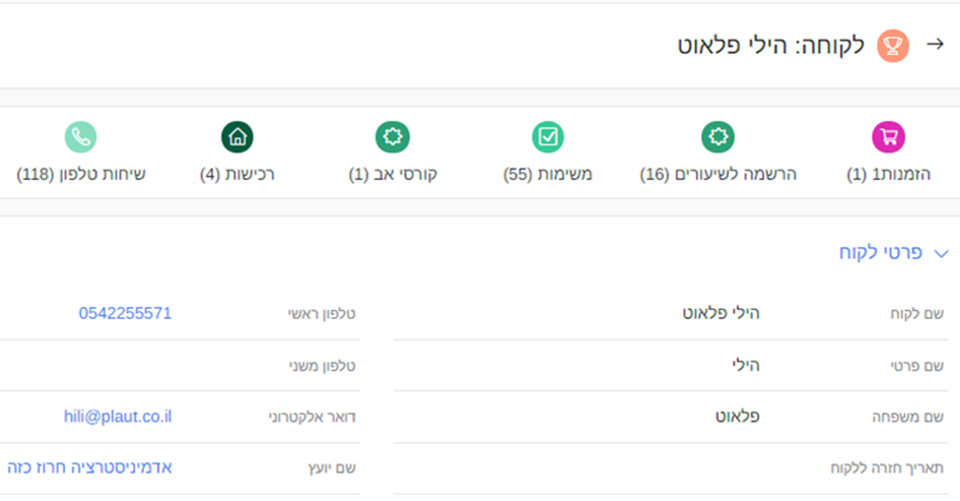Collapse section using the פרטי לקוח chevron
The width and height of the screenshot is (960, 501).
pos(939,254)
